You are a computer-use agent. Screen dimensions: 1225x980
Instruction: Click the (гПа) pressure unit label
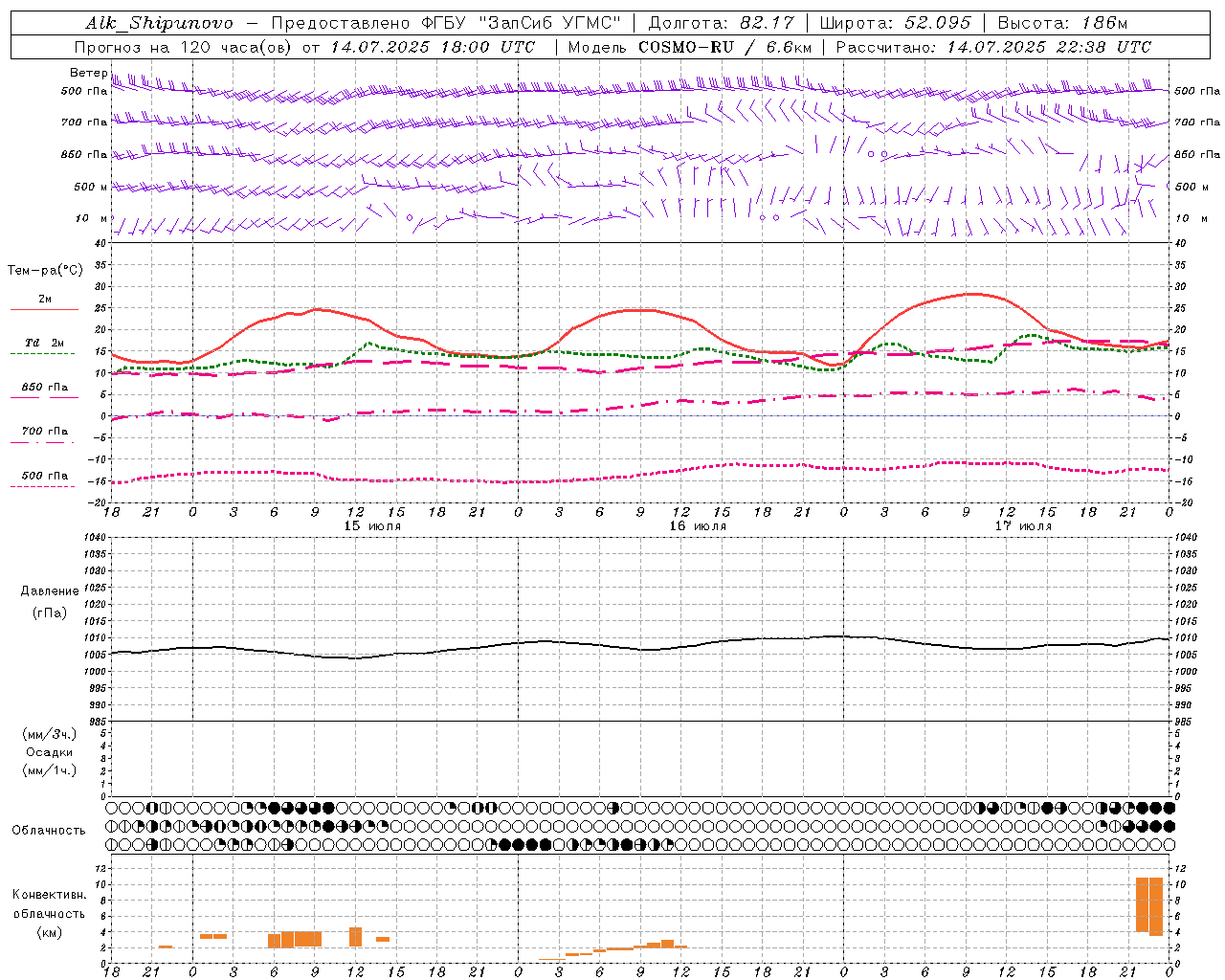tap(50, 613)
